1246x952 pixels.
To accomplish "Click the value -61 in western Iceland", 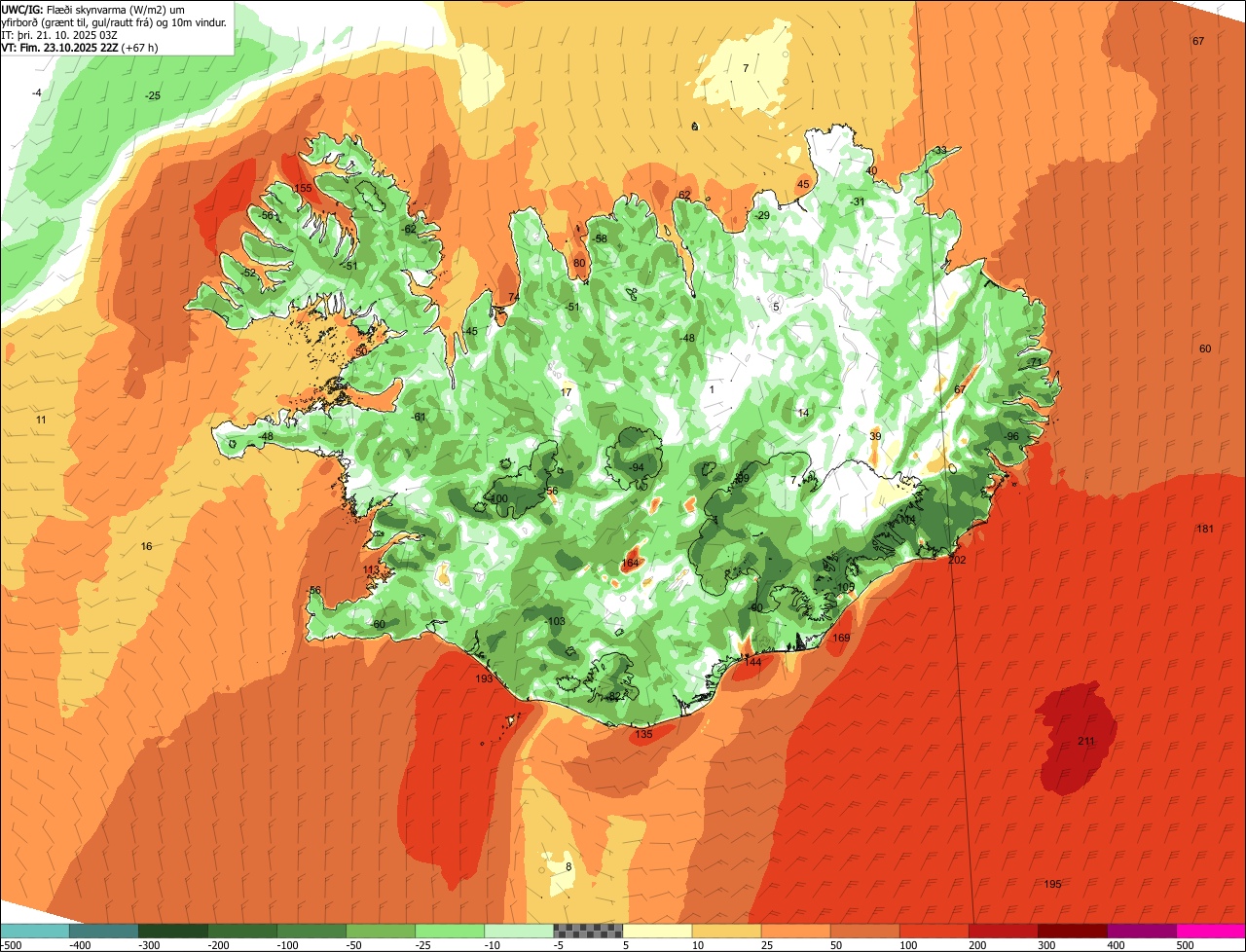I will coord(420,418).
